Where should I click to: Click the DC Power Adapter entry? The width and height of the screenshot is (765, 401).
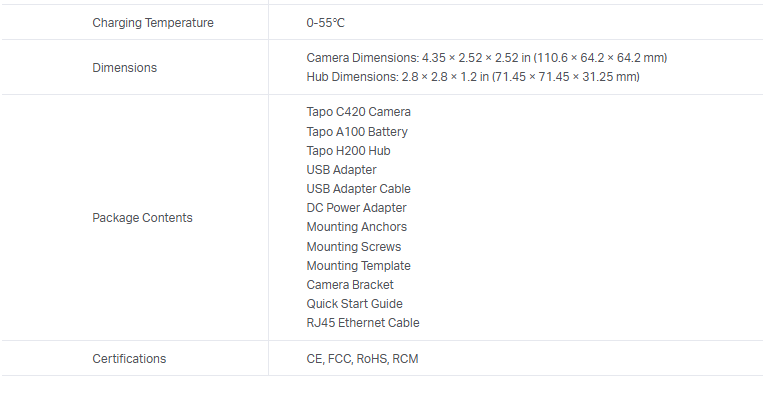(356, 208)
